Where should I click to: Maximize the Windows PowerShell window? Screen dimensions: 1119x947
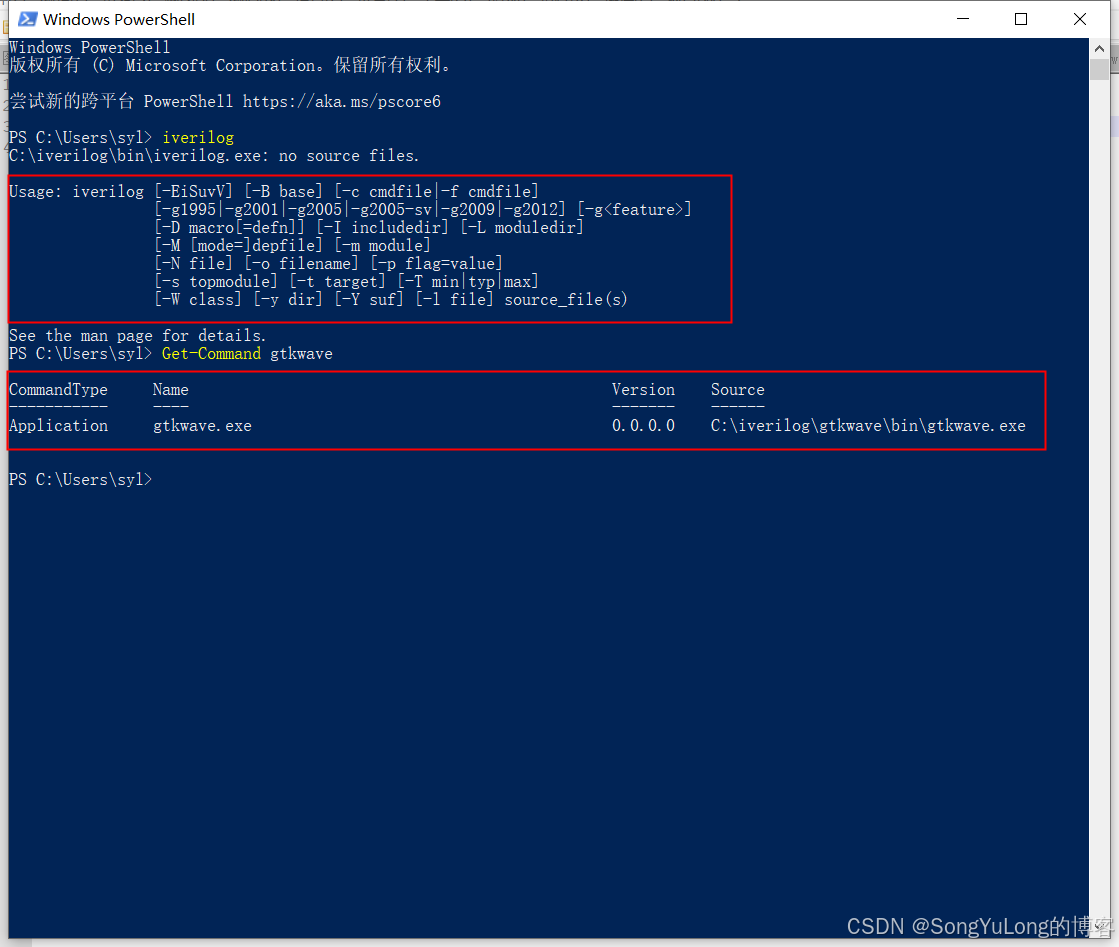tap(1021, 19)
